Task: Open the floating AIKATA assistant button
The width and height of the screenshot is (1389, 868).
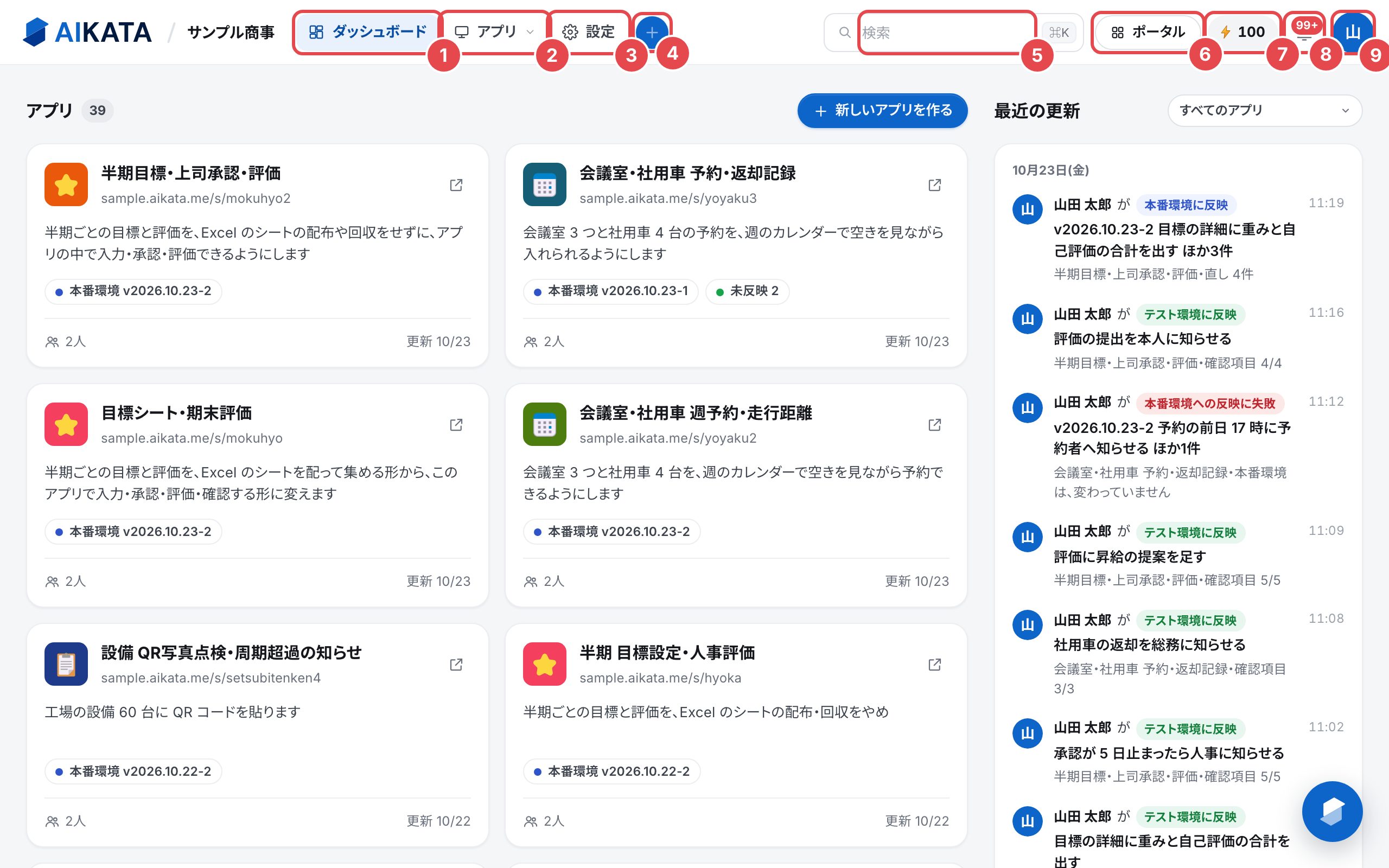Action: point(1331,811)
